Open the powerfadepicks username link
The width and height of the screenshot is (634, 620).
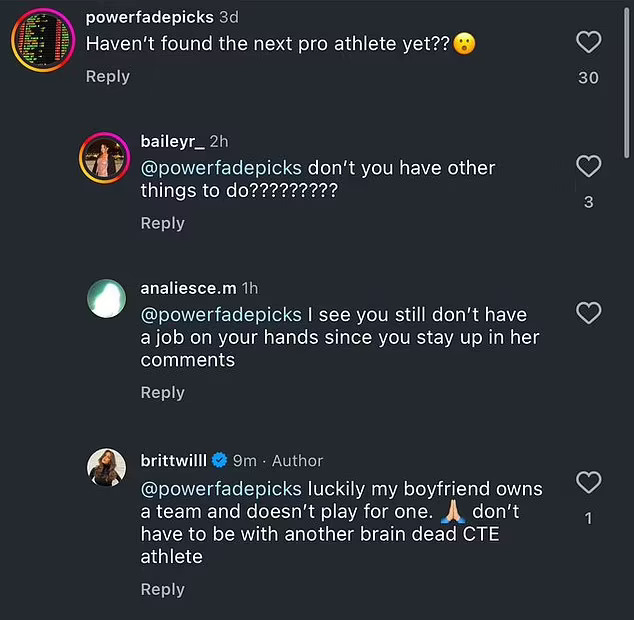tap(149, 18)
